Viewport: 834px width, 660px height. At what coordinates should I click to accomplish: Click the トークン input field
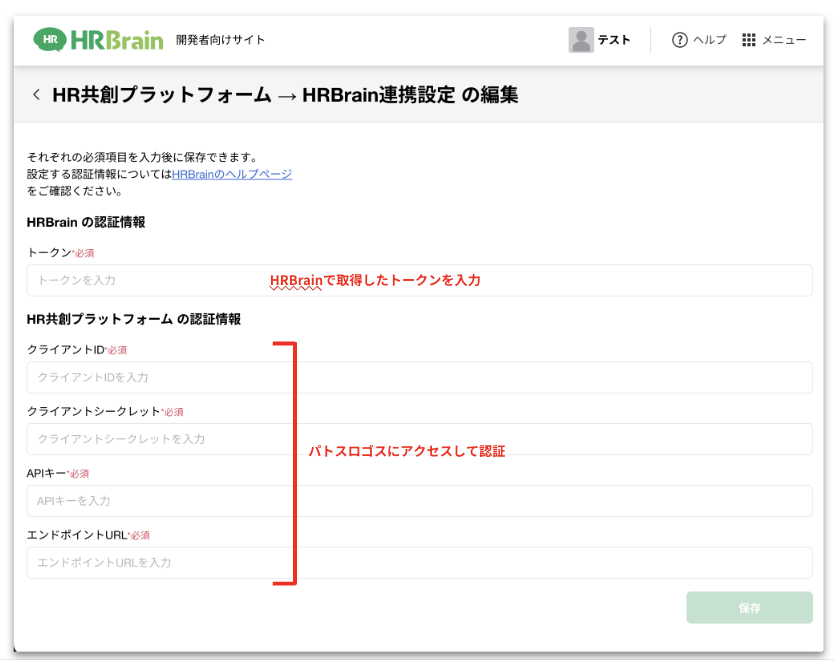click(419, 280)
